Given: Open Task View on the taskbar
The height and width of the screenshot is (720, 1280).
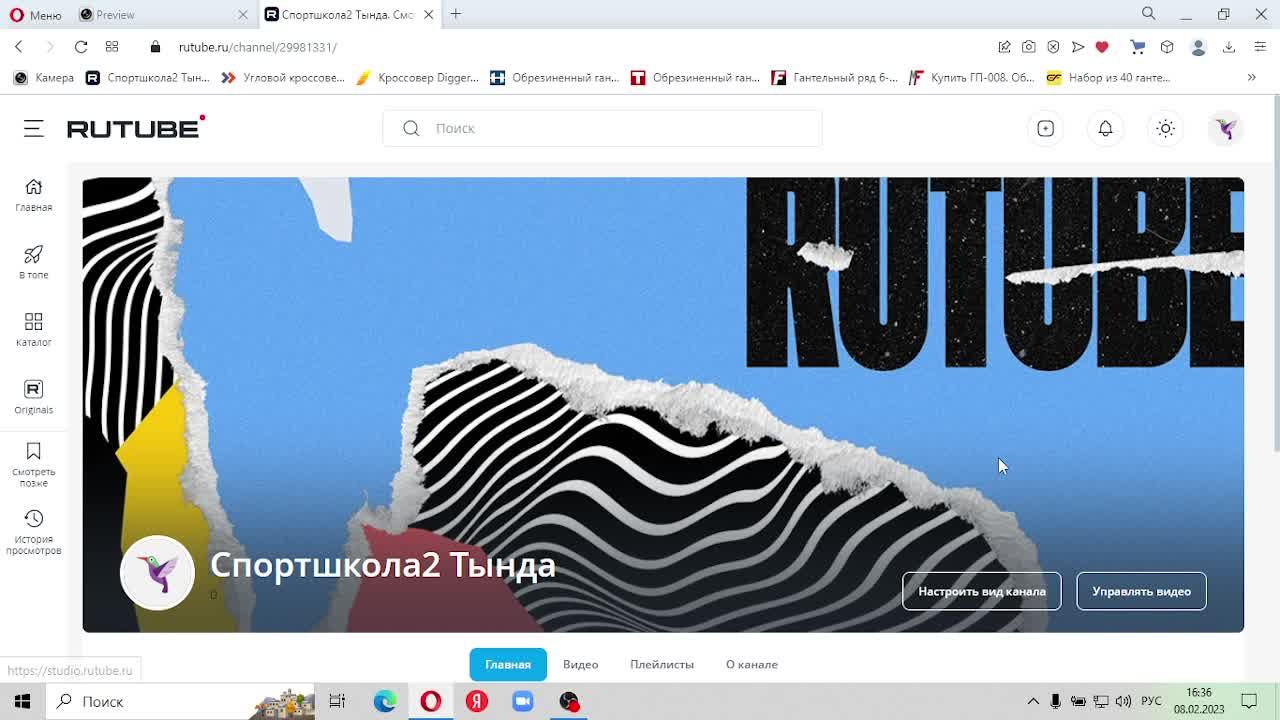Looking at the screenshot, I should 337,701.
